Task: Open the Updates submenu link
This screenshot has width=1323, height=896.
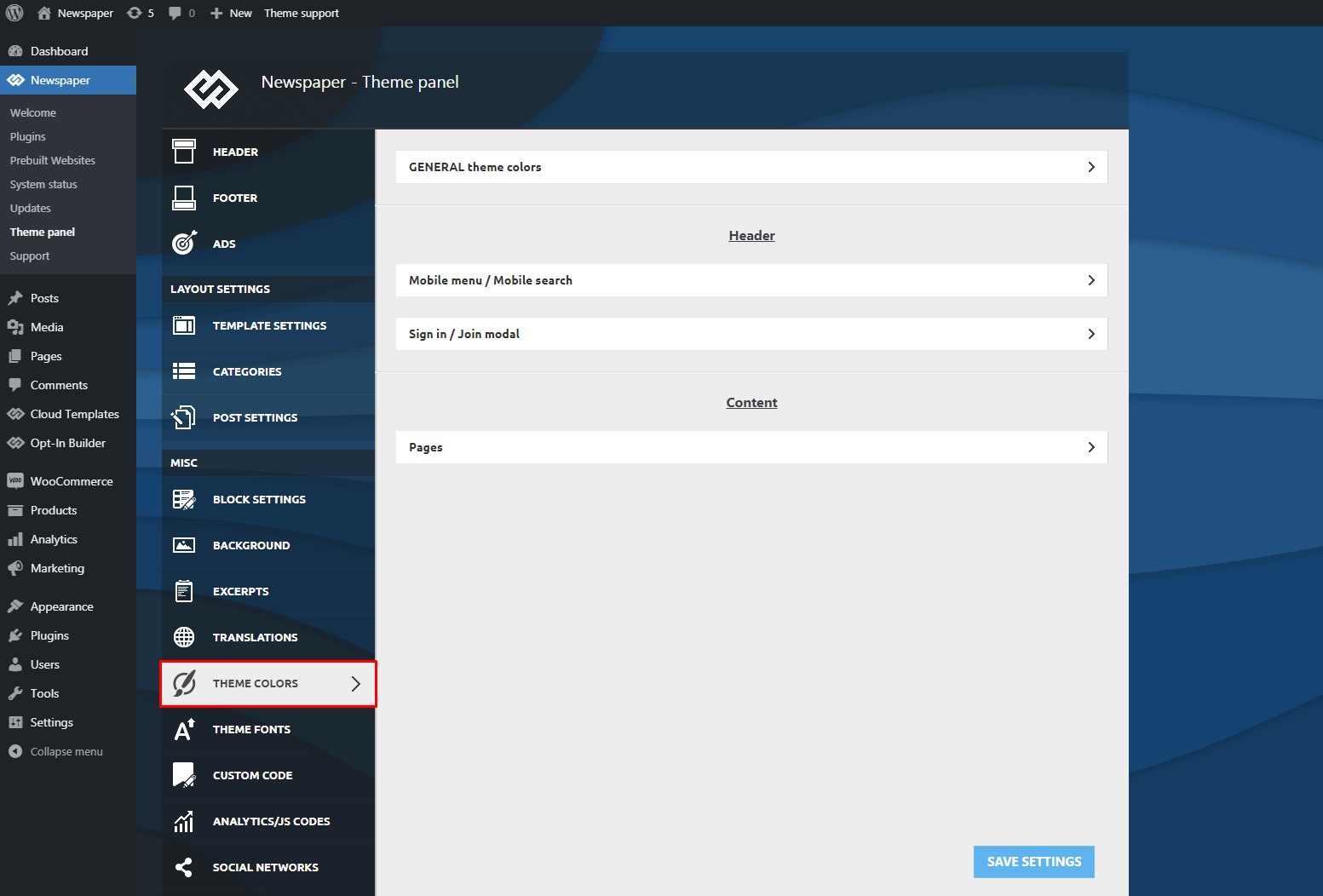Action: [x=31, y=208]
